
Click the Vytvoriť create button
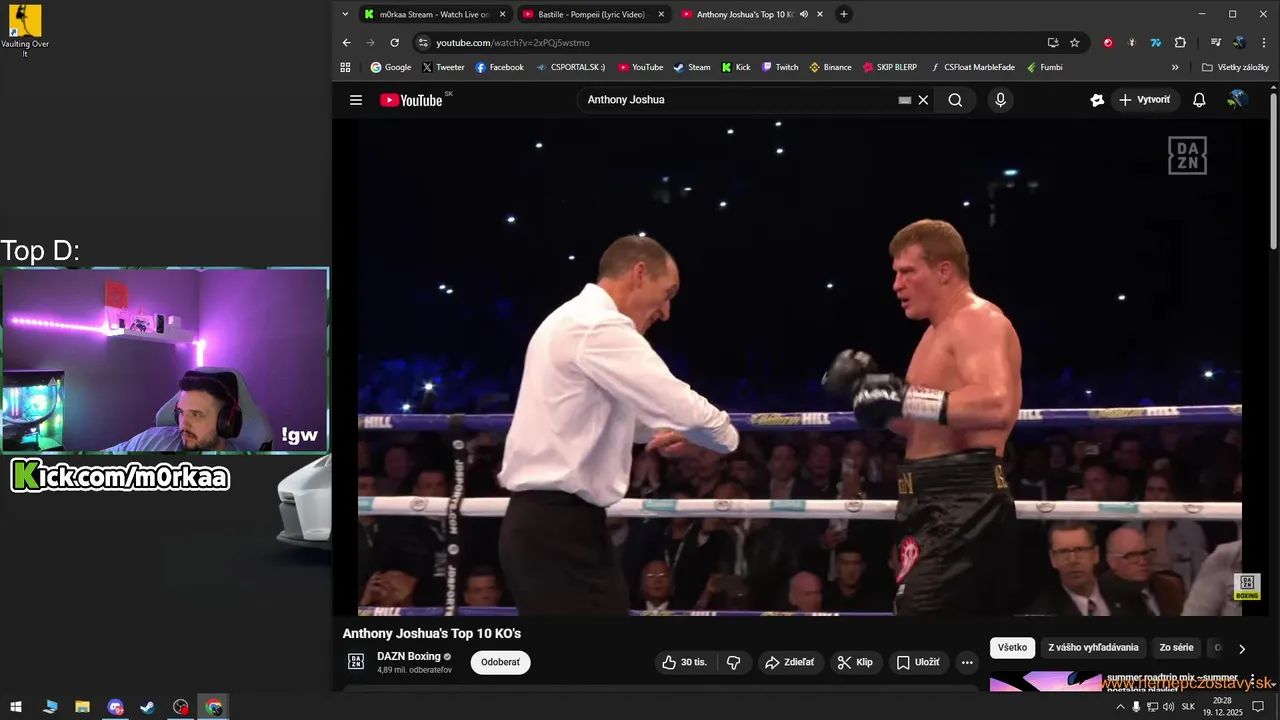pos(1145,100)
